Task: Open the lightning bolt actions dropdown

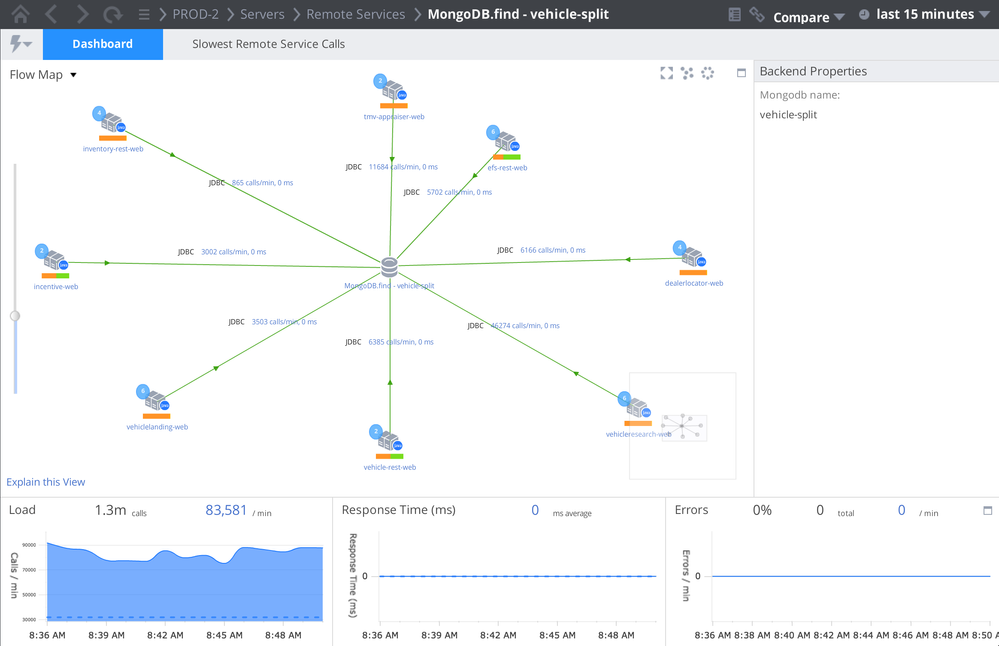Action: (20, 44)
